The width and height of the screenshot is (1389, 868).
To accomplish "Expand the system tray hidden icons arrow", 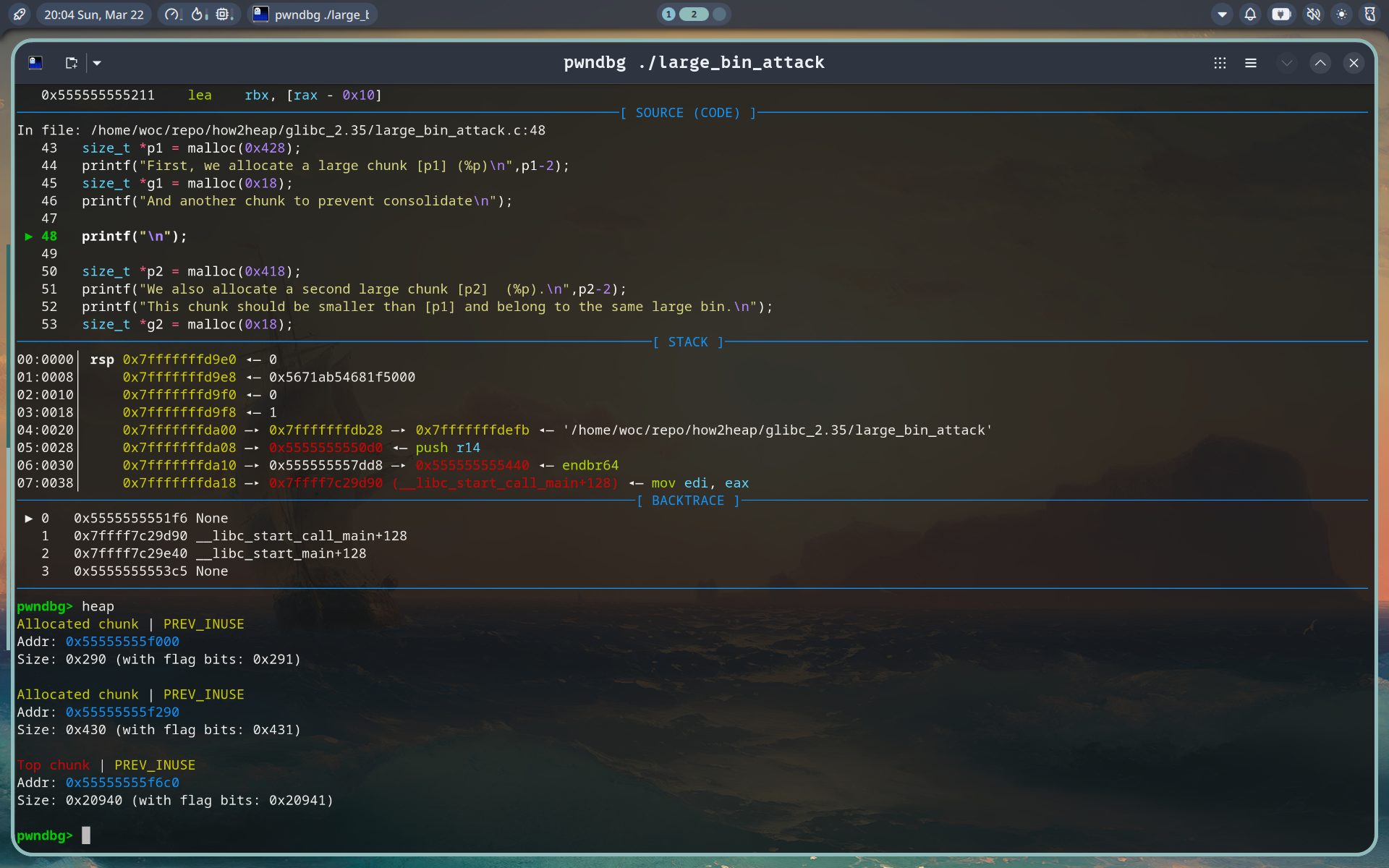I will point(1222,14).
